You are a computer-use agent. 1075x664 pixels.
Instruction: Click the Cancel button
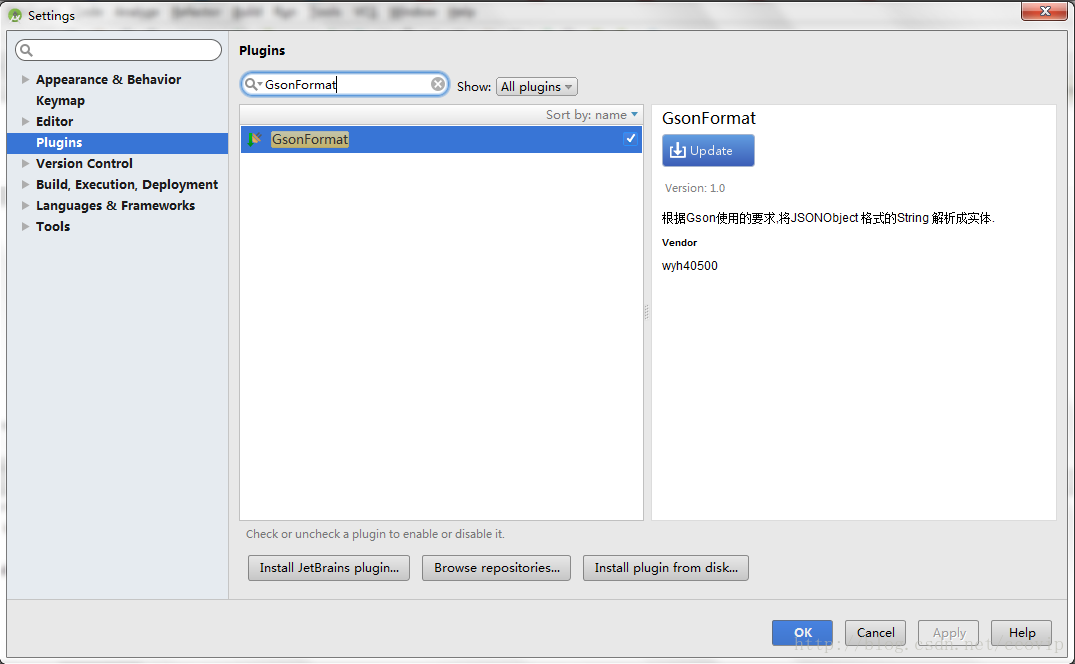[875, 632]
